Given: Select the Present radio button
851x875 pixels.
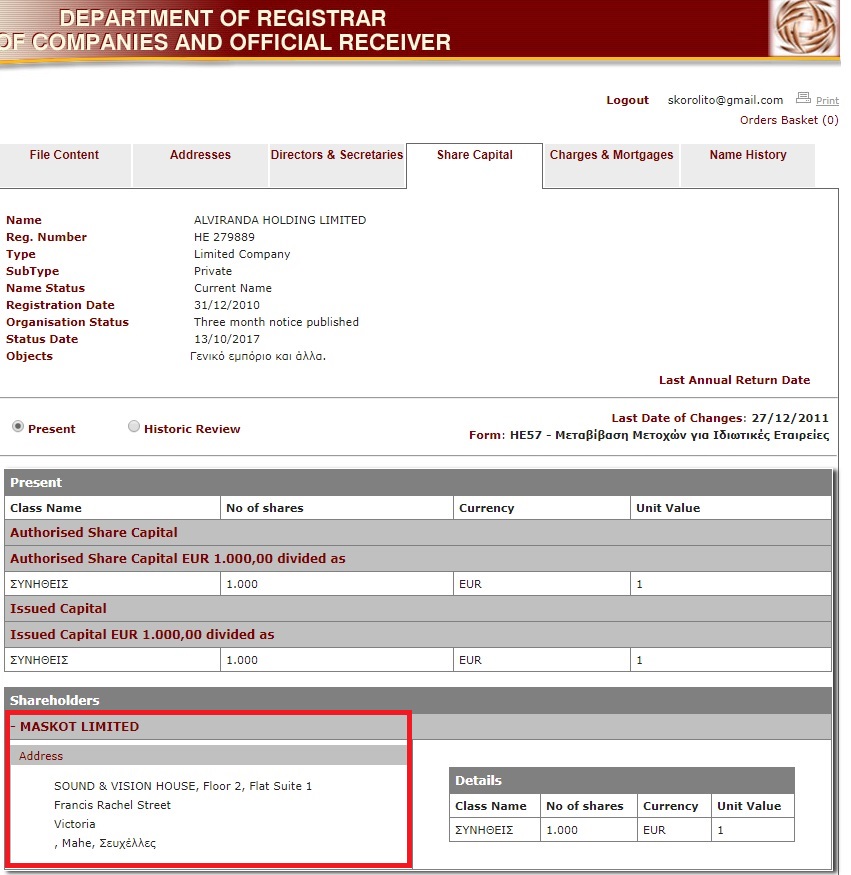Looking at the screenshot, I should pos(18,427).
